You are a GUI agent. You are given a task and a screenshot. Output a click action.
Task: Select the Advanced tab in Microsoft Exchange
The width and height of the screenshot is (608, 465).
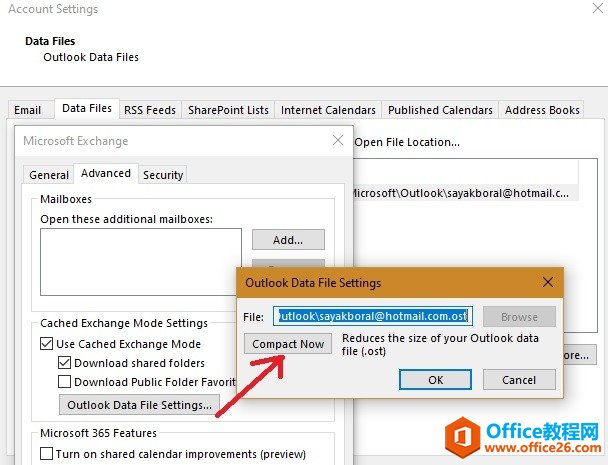[106, 173]
